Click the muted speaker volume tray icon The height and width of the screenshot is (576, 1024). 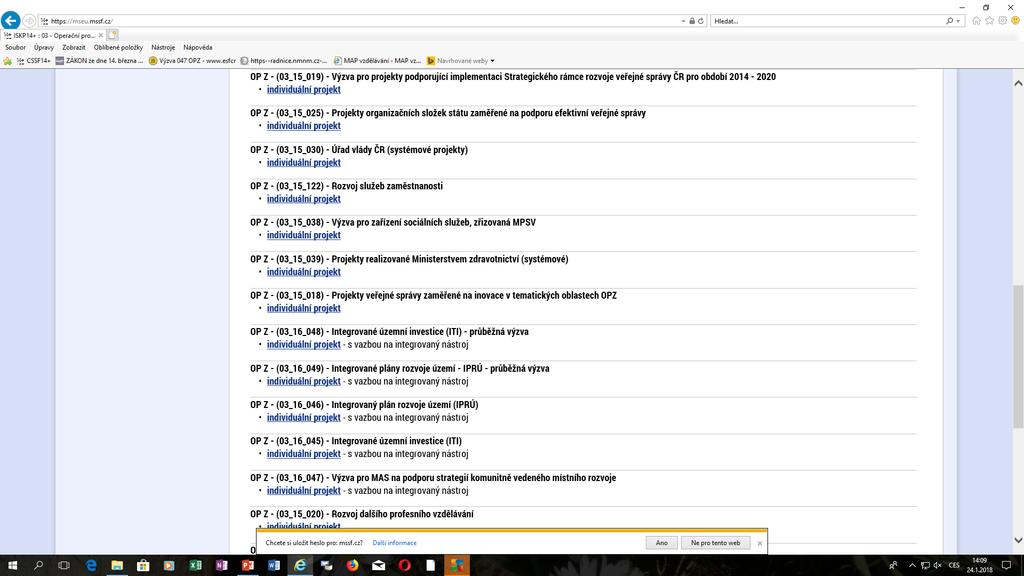[x=938, y=566]
